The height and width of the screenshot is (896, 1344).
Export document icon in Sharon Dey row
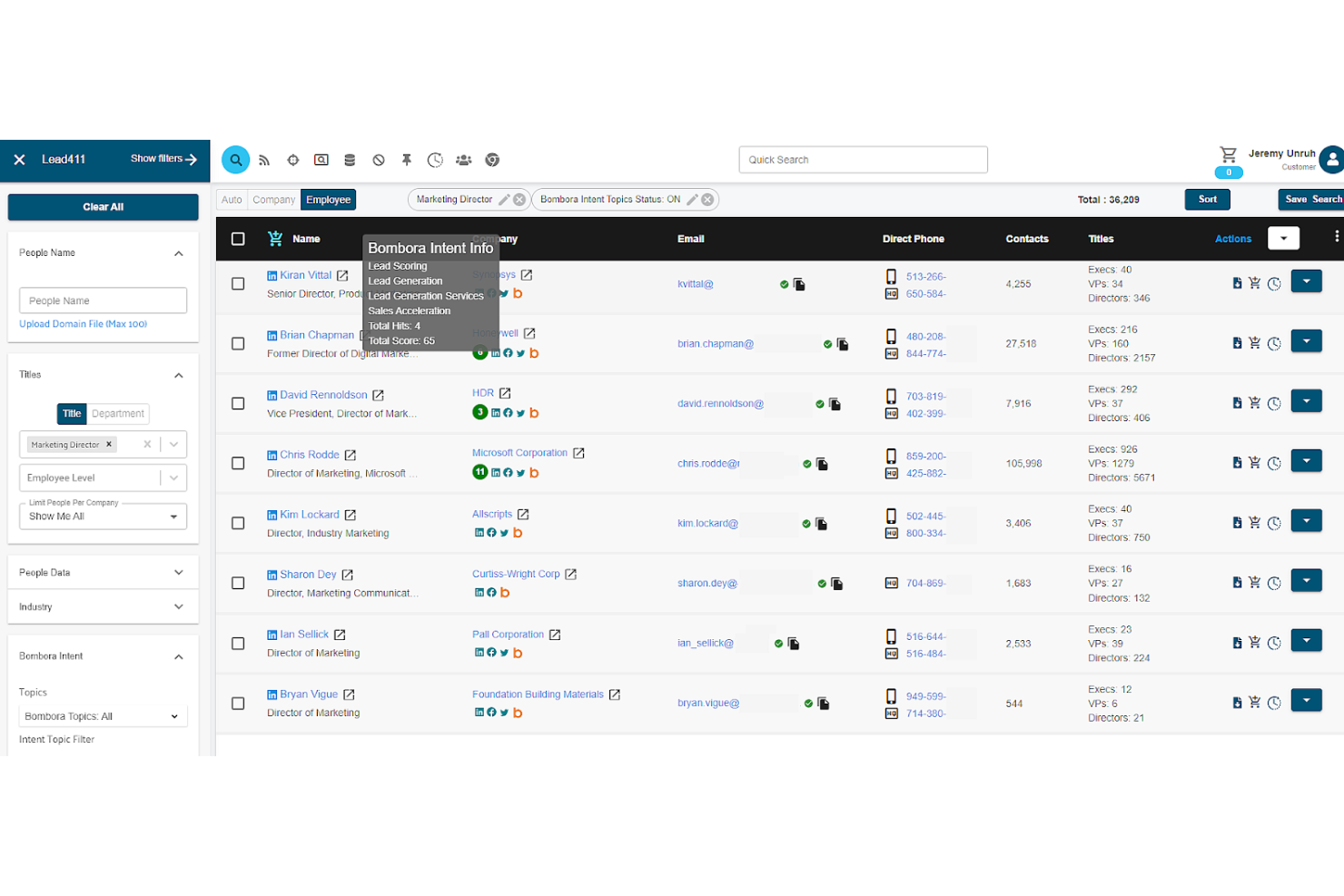(1237, 582)
